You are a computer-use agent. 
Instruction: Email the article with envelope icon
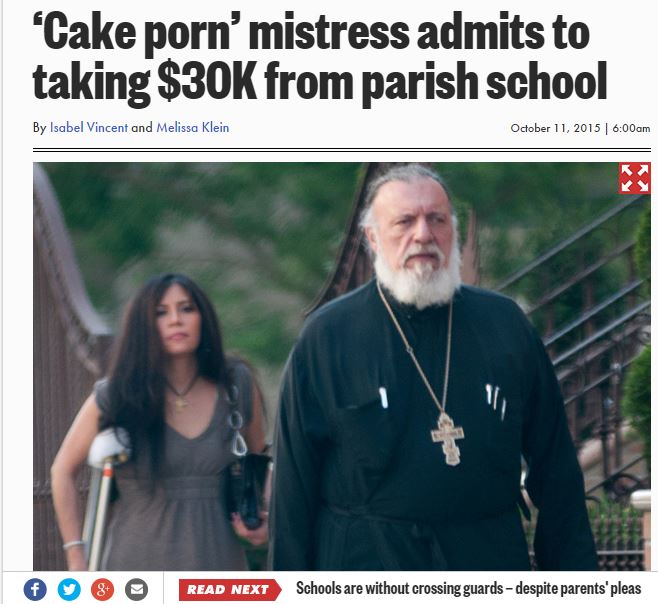(x=137, y=589)
